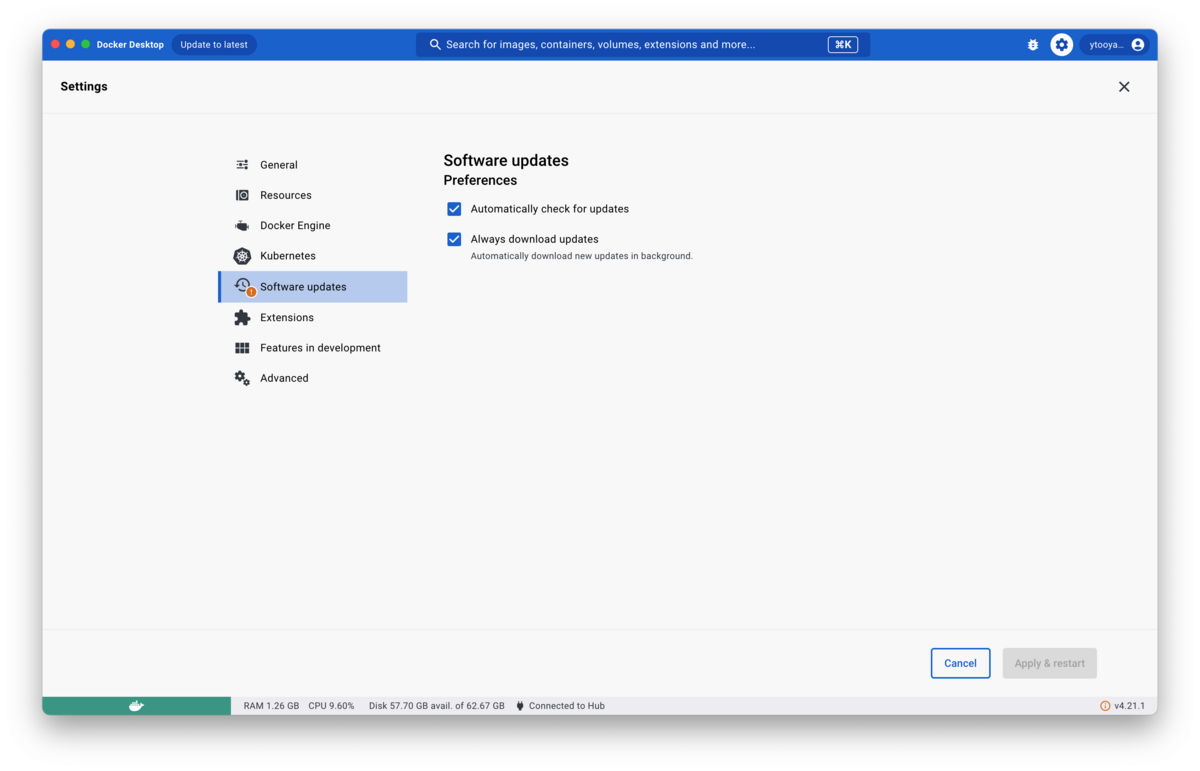The width and height of the screenshot is (1200, 771).
Task: Click the Preferences subheading
Action: pyautogui.click(x=480, y=181)
